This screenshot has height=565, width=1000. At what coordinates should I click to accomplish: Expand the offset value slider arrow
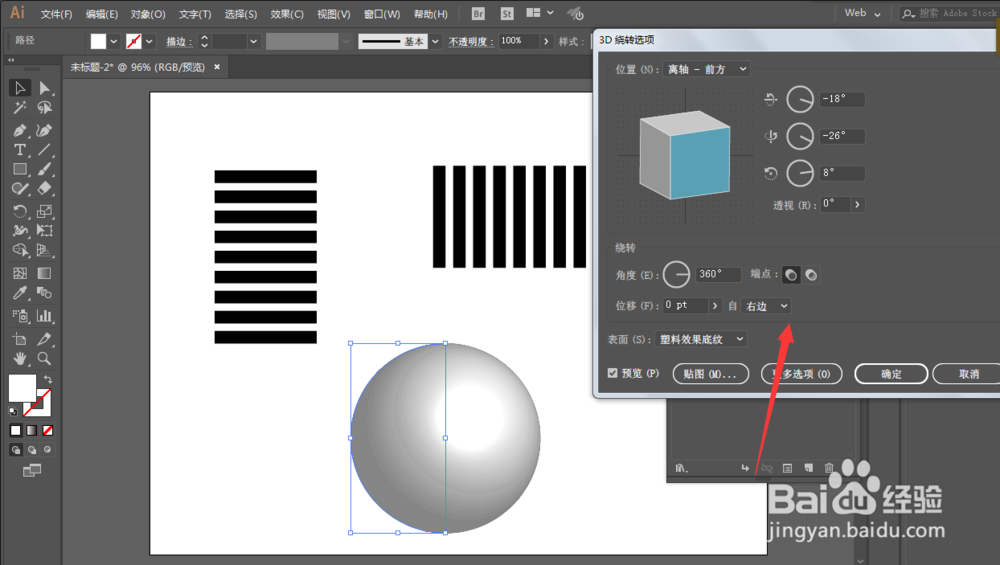pos(715,306)
